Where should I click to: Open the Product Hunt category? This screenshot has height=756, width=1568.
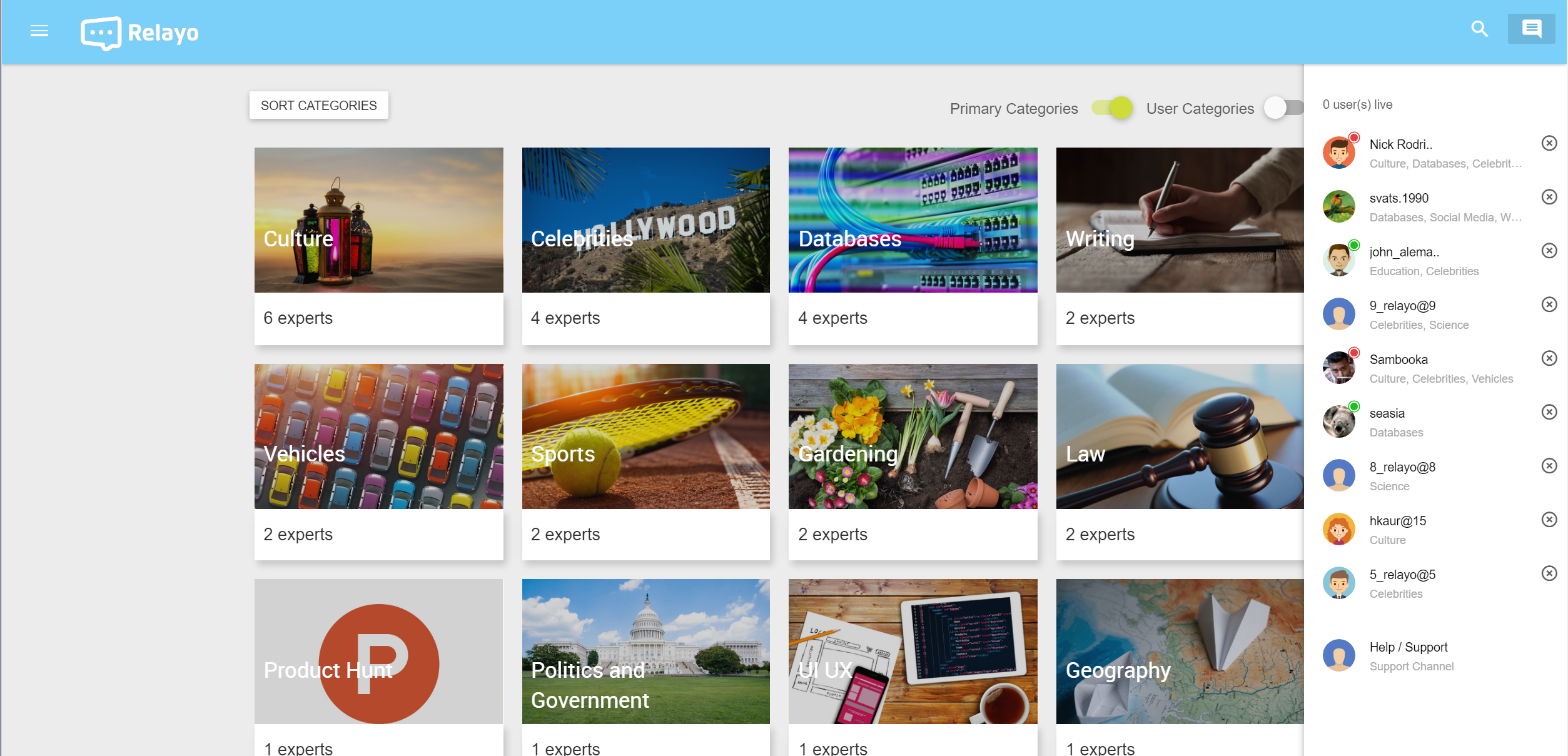click(378, 667)
